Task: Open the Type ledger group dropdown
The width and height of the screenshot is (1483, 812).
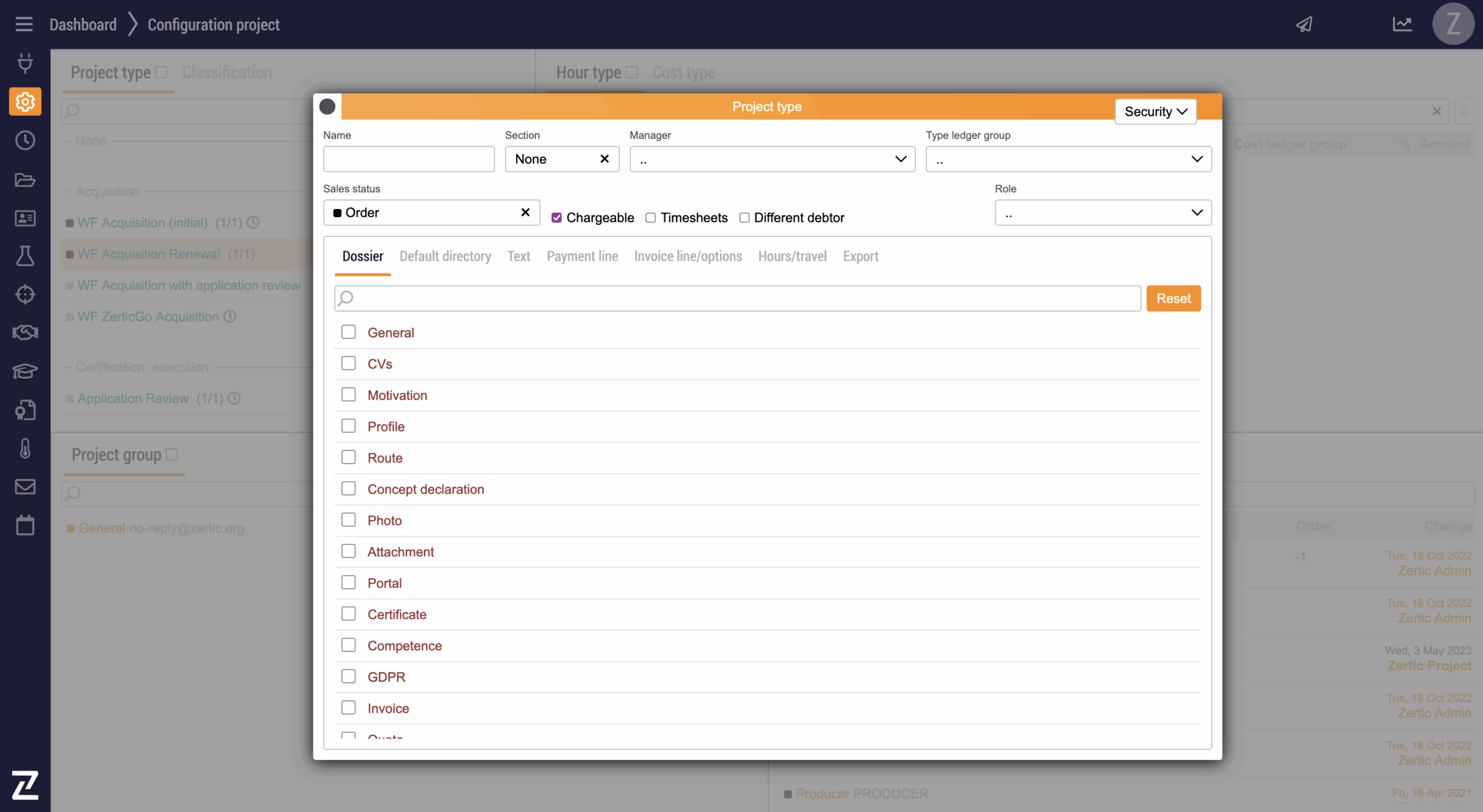Action: click(x=1068, y=159)
